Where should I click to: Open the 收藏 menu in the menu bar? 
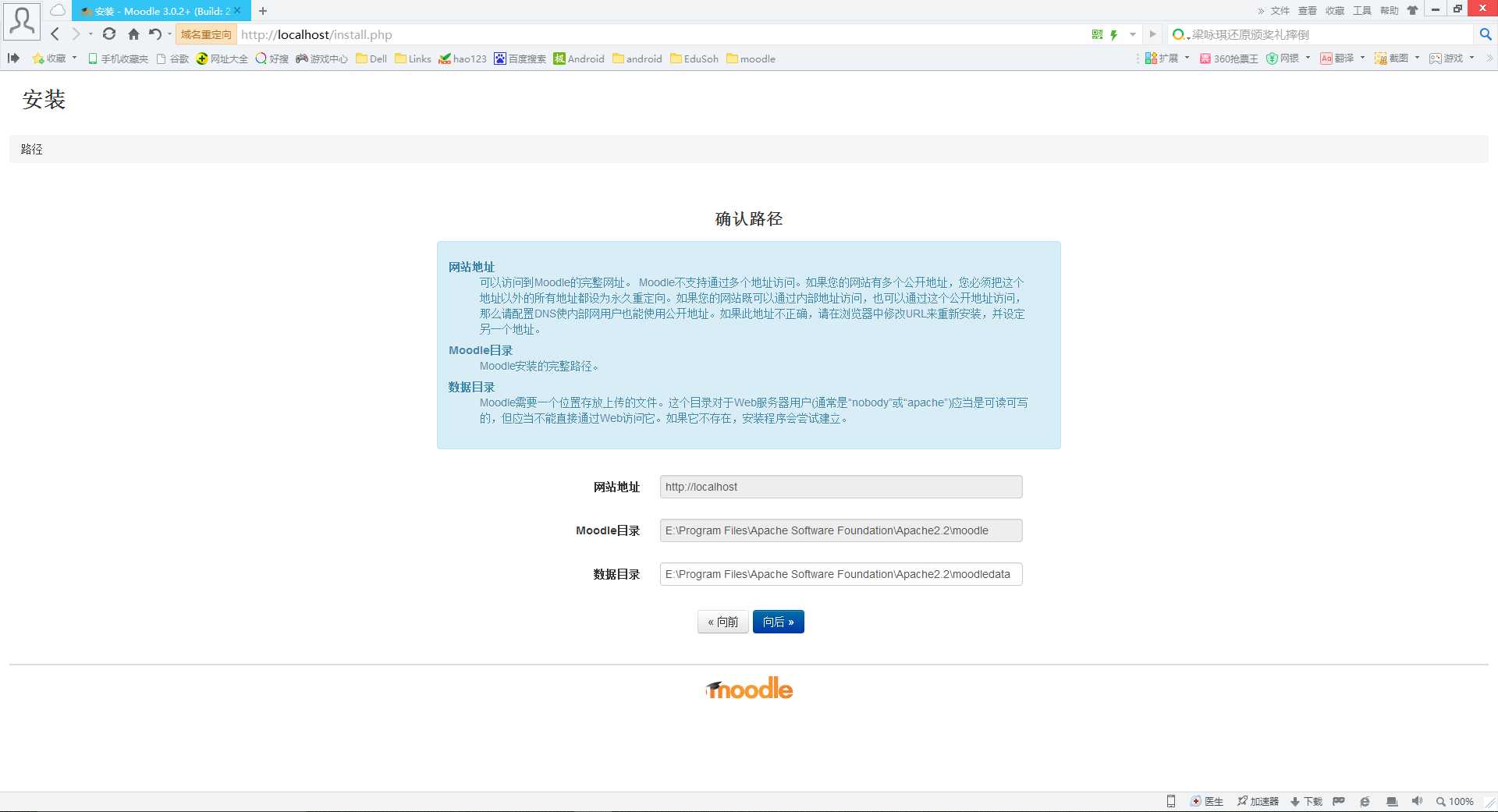click(1335, 11)
